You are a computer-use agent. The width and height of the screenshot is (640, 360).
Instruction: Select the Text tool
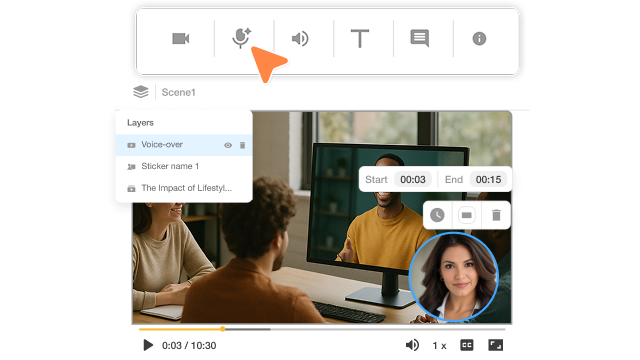click(x=360, y=38)
